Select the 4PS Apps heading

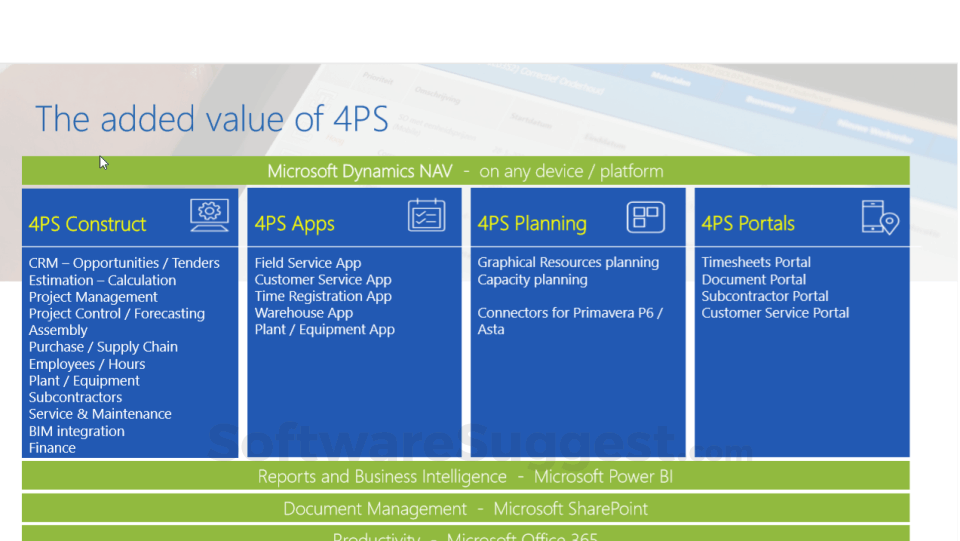pyautogui.click(x=294, y=224)
